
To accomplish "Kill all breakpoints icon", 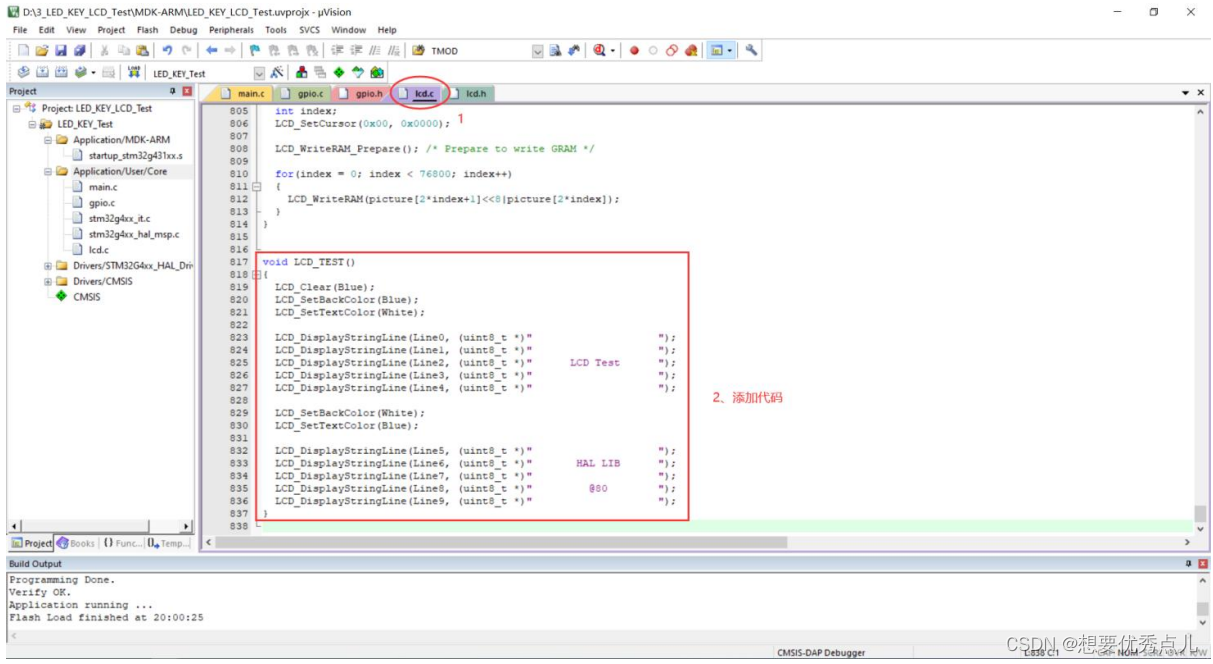I will click(691, 50).
